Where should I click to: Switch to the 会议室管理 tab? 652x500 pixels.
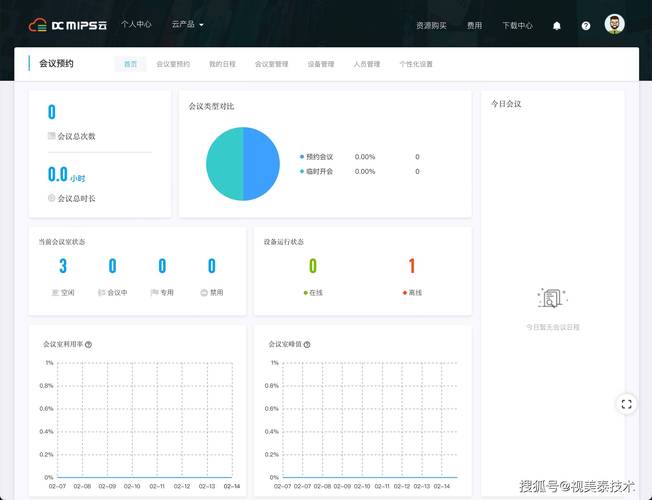click(272, 64)
